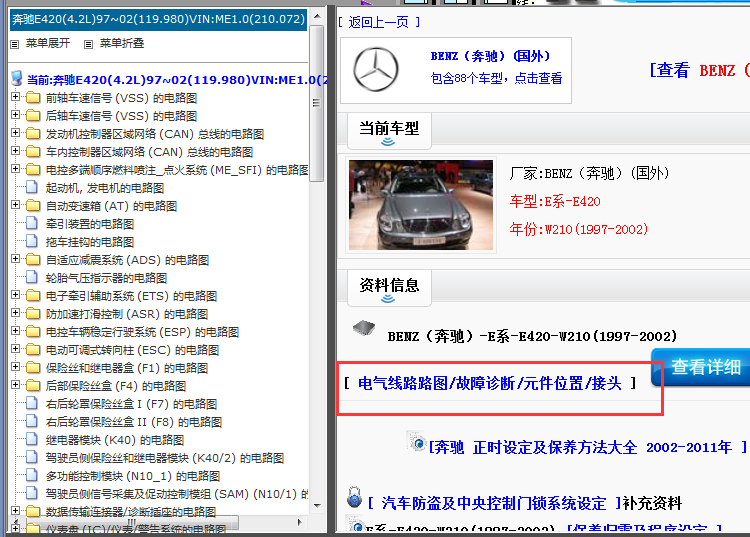
Task: Click the folder icon for 前轴车速信号 (VSS)
Action: point(33,98)
